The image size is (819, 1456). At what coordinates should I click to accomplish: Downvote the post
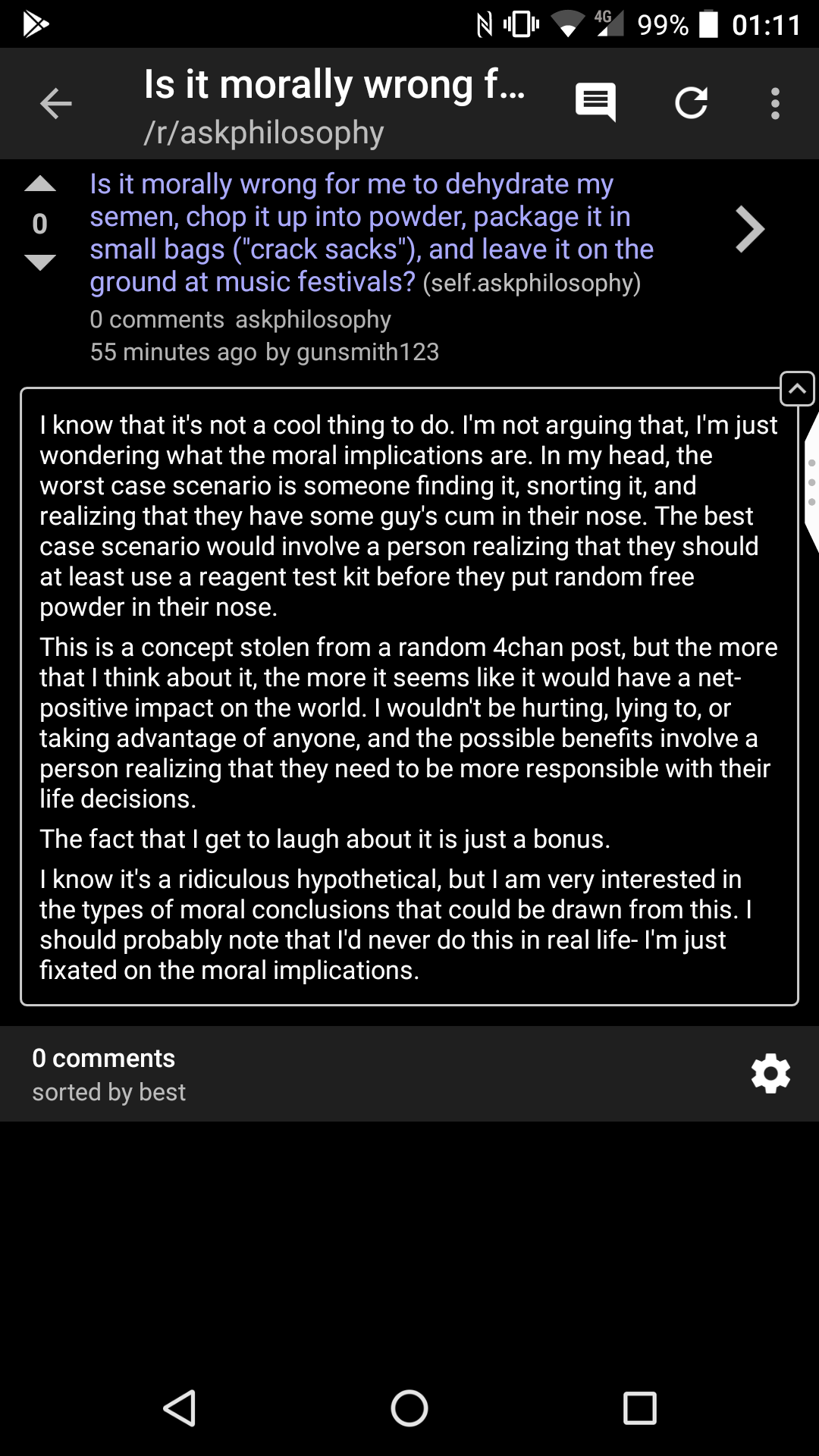40,262
